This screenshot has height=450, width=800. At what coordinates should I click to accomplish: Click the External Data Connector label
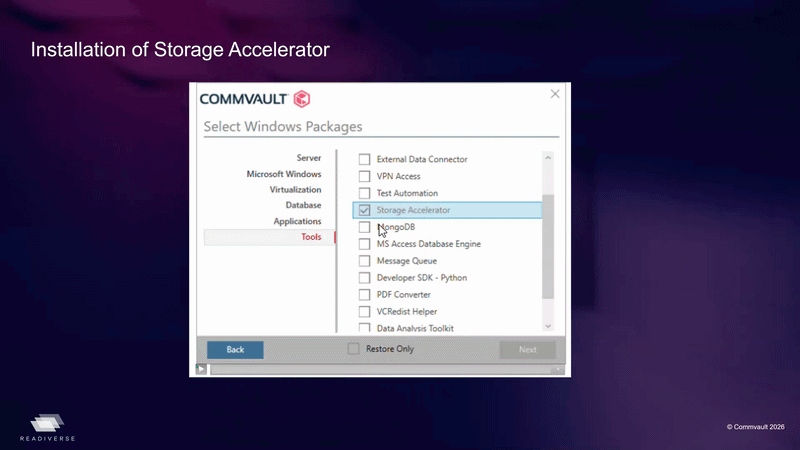click(x=422, y=159)
